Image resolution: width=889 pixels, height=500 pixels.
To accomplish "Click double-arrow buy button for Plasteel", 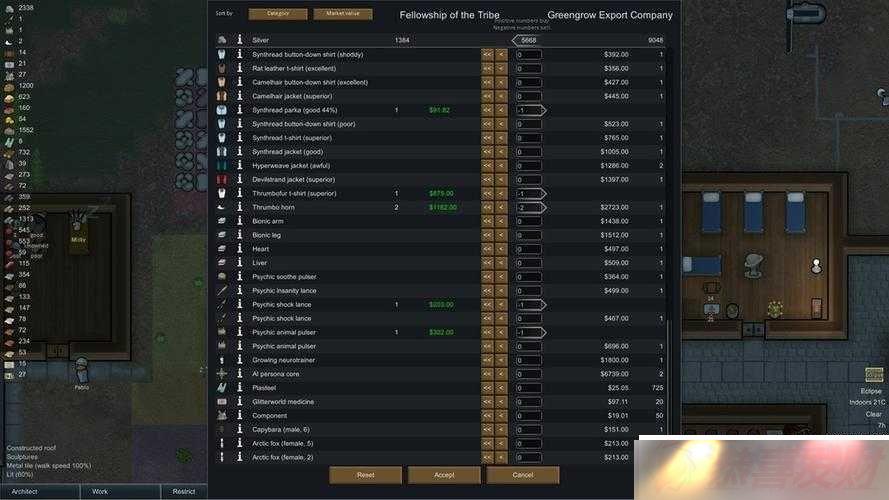I will click(x=487, y=388).
